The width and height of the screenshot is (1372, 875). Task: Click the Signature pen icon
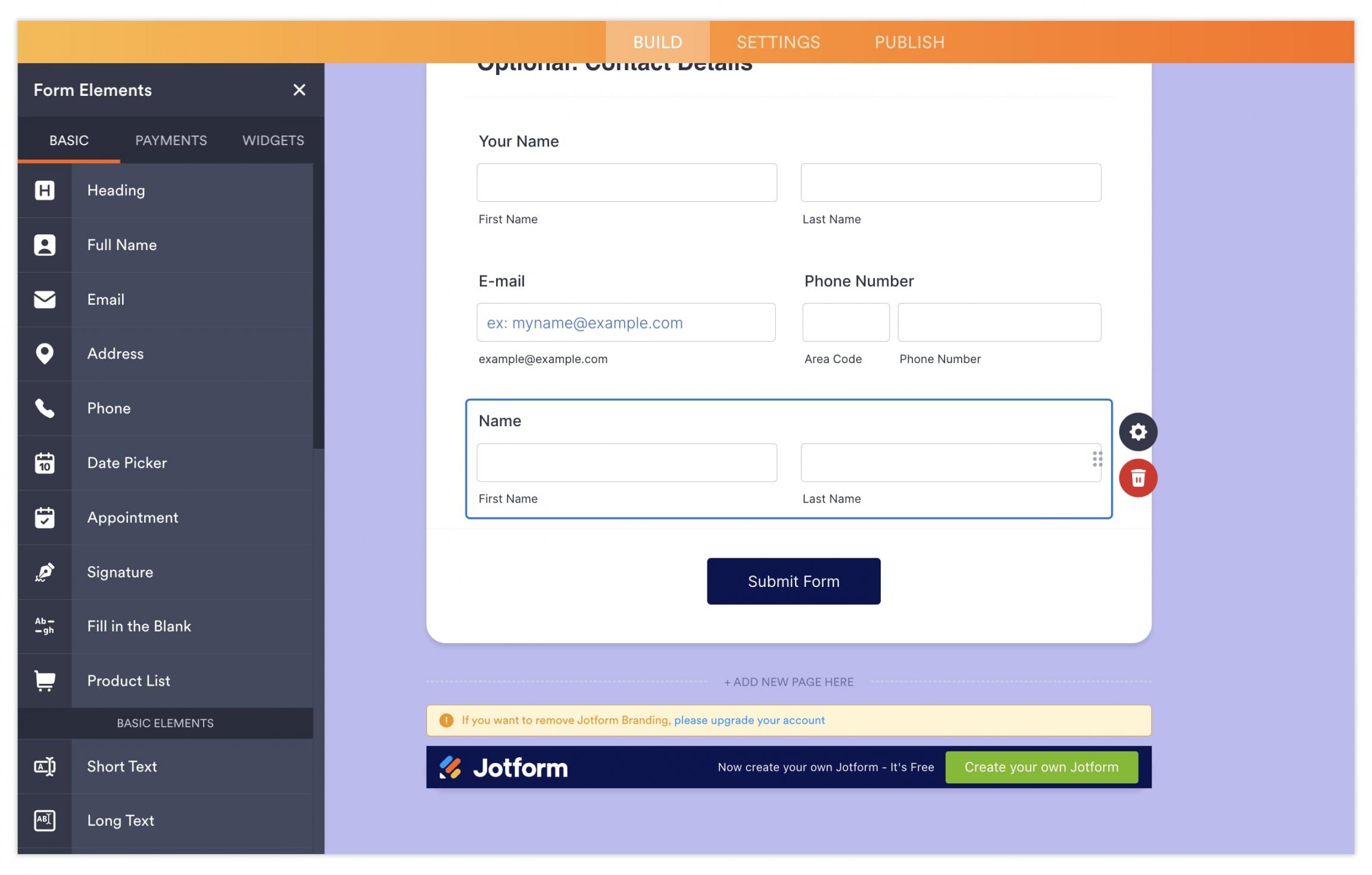point(45,572)
